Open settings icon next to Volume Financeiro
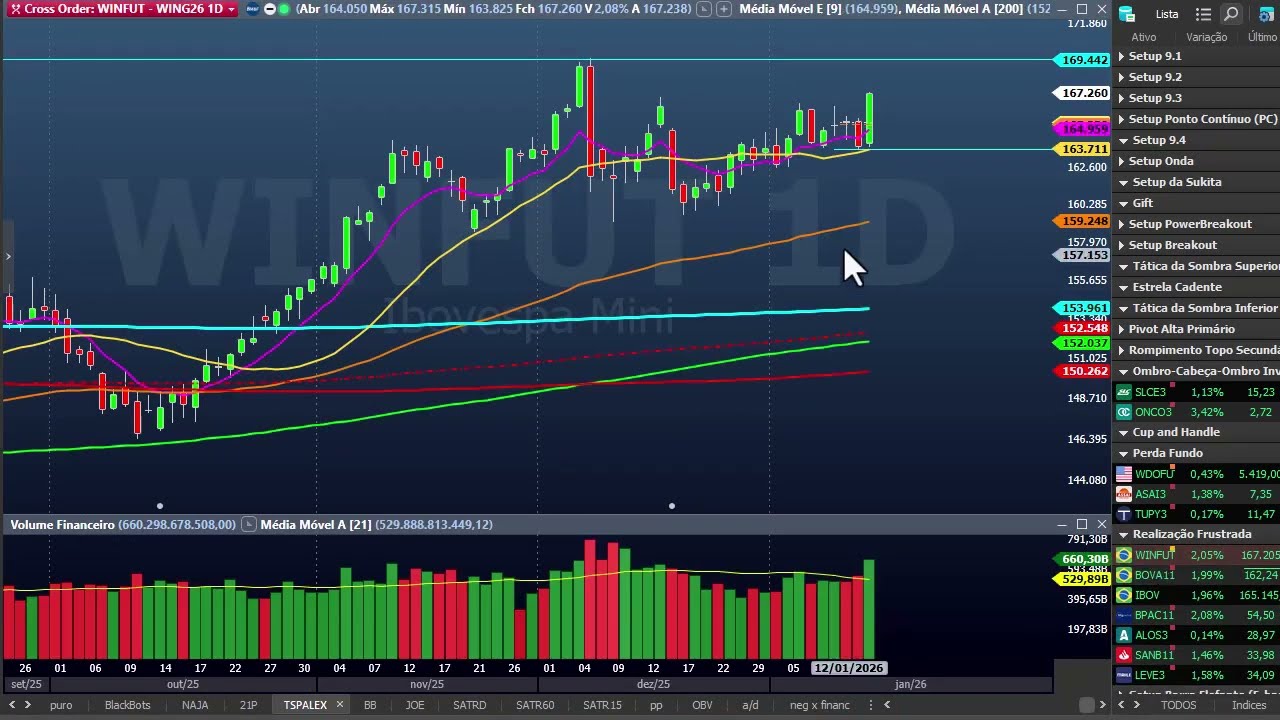Screen dimensions: 1280x720 pyautogui.click(x=248, y=524)
